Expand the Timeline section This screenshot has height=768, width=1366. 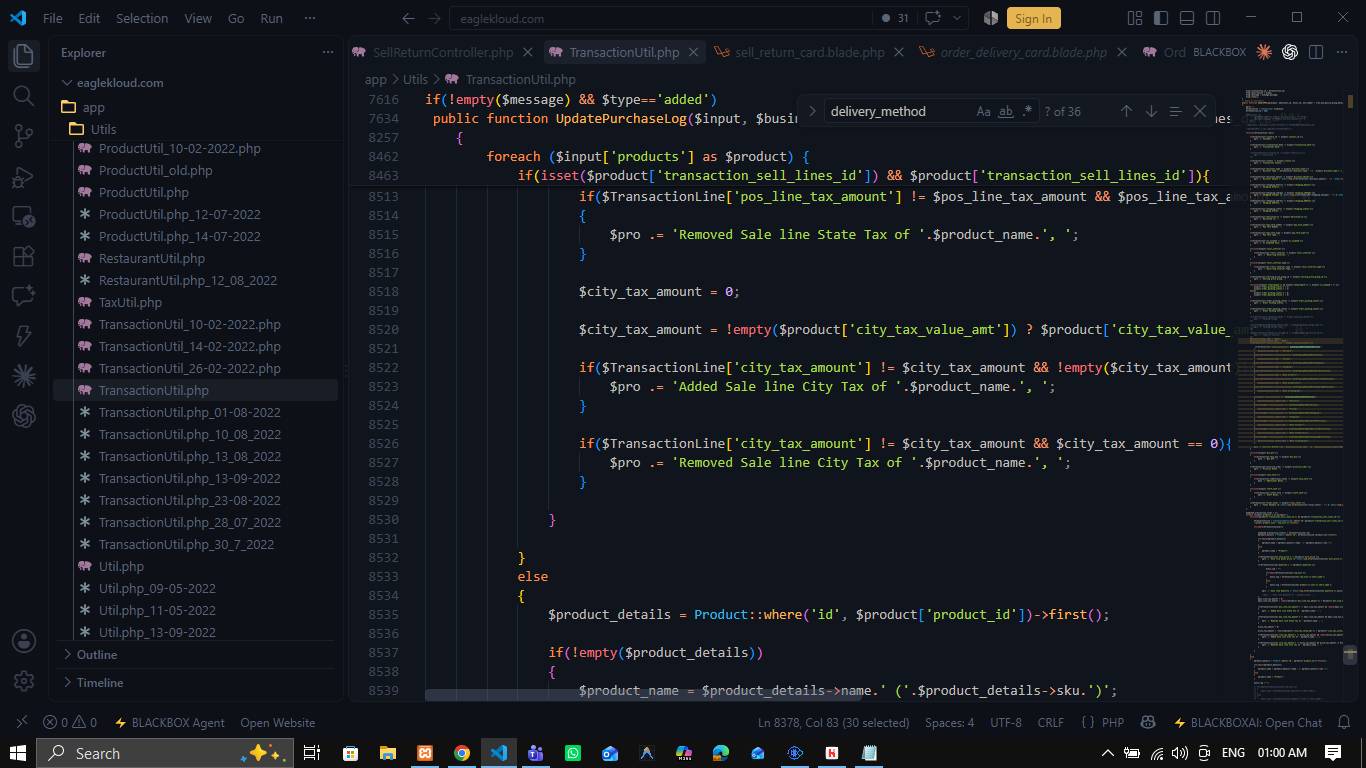100,682
